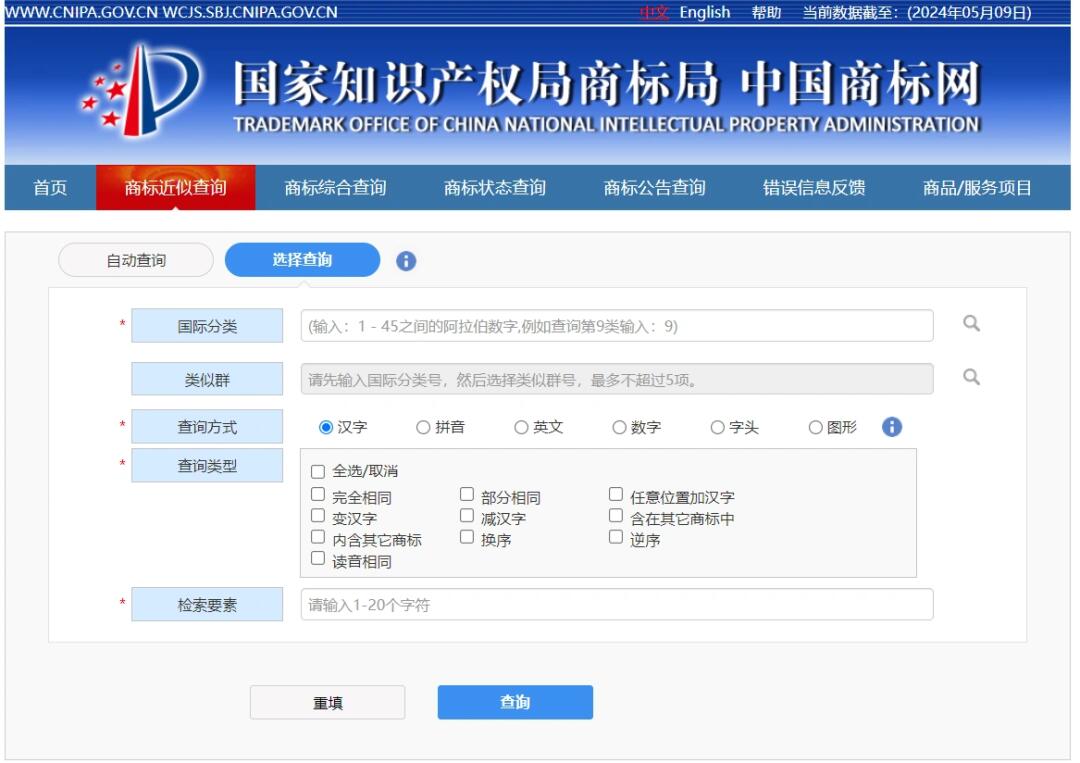
Task: Open 商标公告查询 navigation tab
Action: coord(654,187)
